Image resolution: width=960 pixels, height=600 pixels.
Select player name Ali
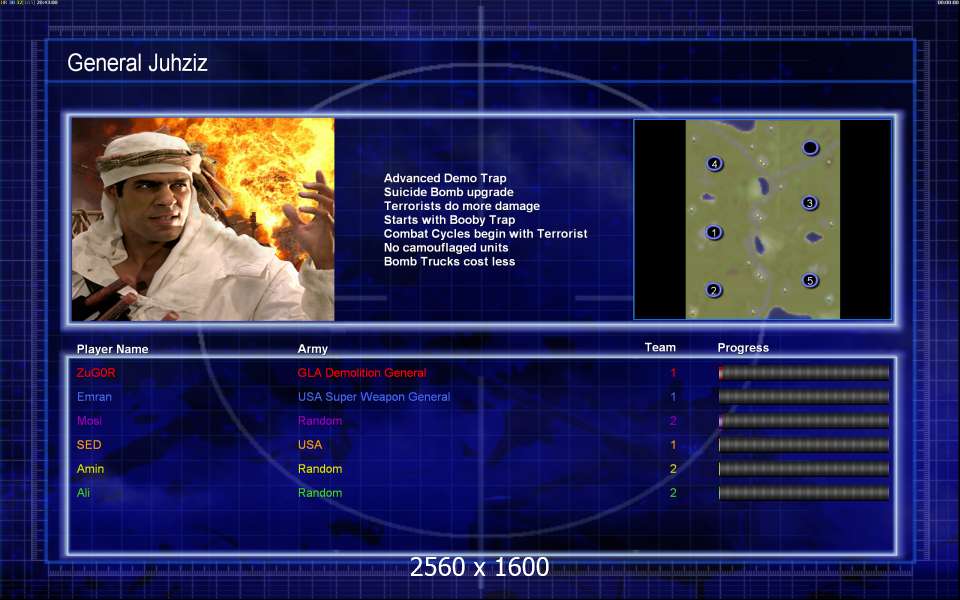click(x=83, y=492)
